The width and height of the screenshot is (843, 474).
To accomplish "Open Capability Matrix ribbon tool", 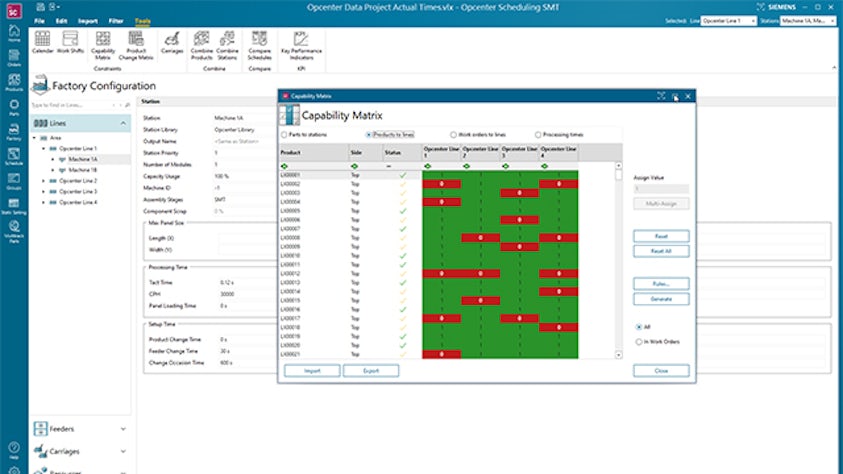I will click(103, 45).
